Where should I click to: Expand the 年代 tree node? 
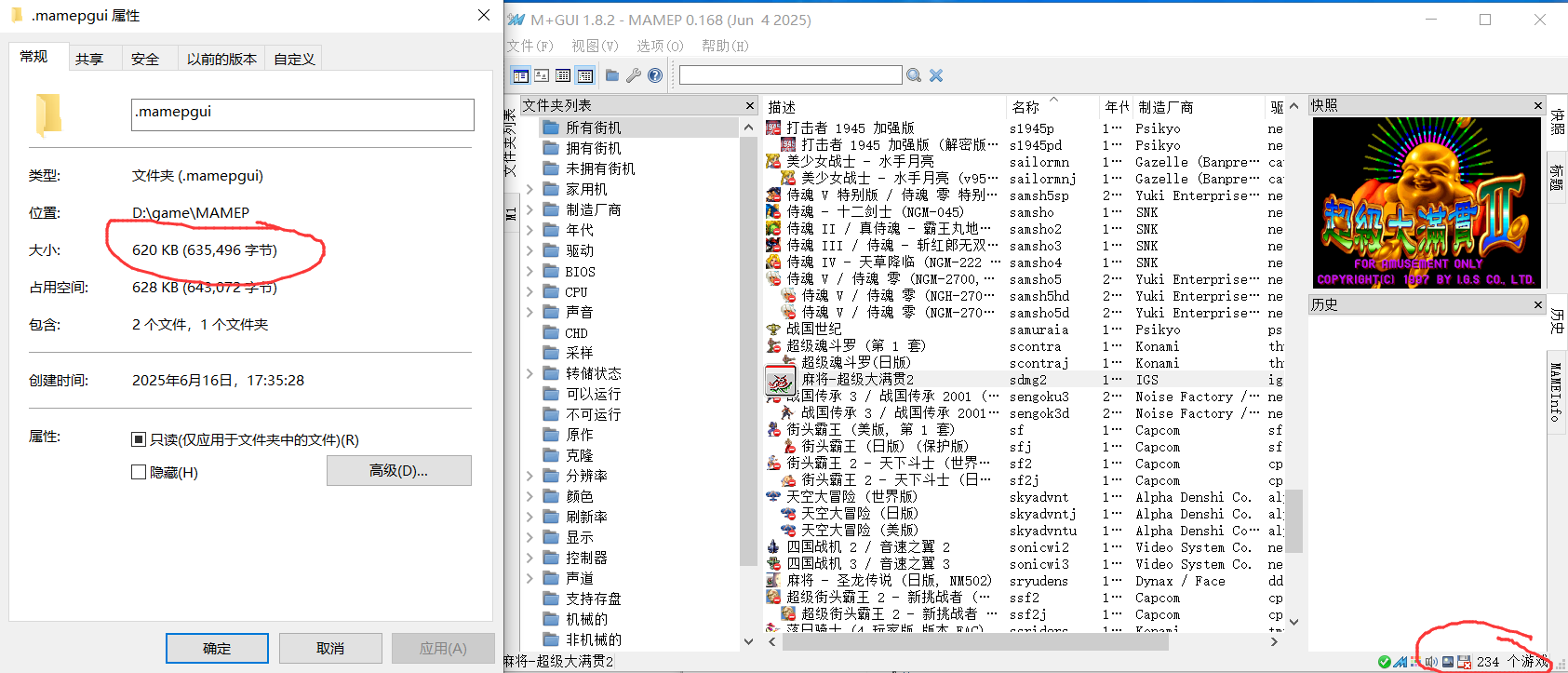pos(529,230)
